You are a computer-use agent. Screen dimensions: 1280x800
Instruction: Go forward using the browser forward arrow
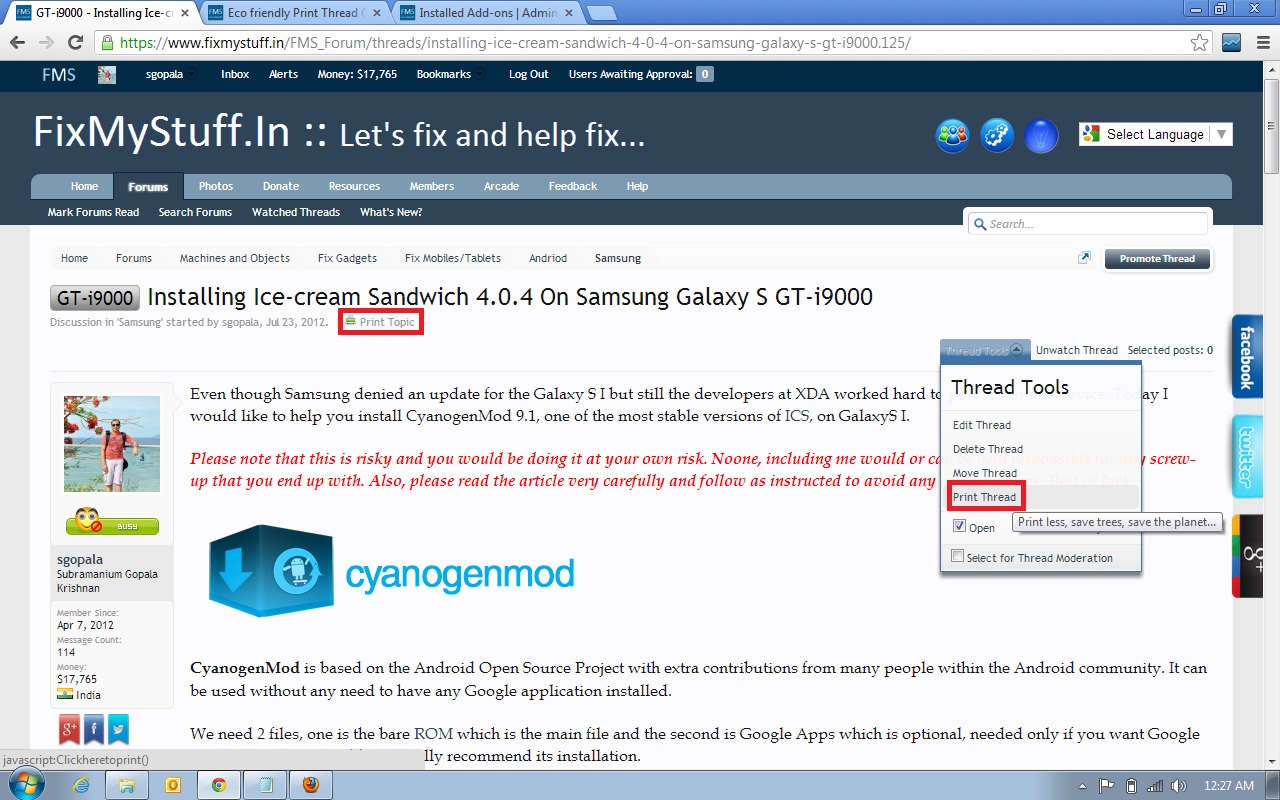[46, 43]
